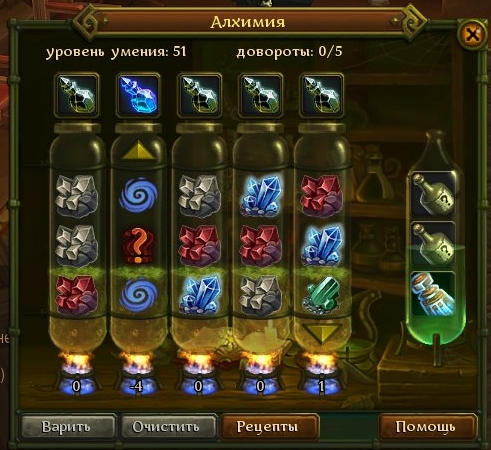Click yellow up arrow in second tube

click(x=138, y=151)
